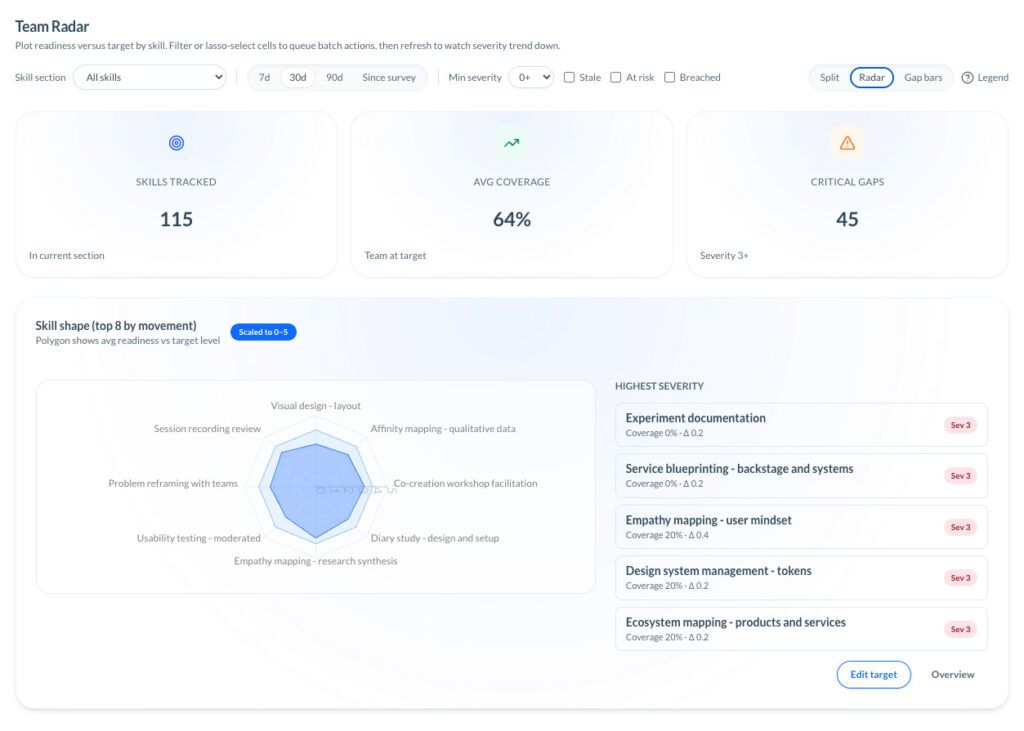This screenshot has width=1024, height=731.
Task: Click Co-creation workshop facilitation radar label
Action: 465,483
